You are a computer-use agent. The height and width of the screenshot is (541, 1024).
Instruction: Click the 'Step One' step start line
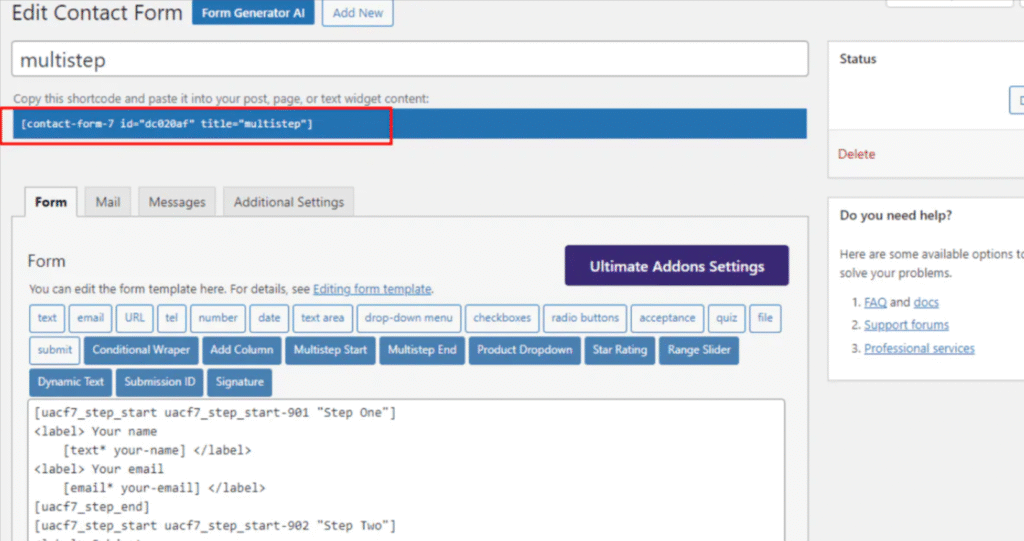point(215,413)
